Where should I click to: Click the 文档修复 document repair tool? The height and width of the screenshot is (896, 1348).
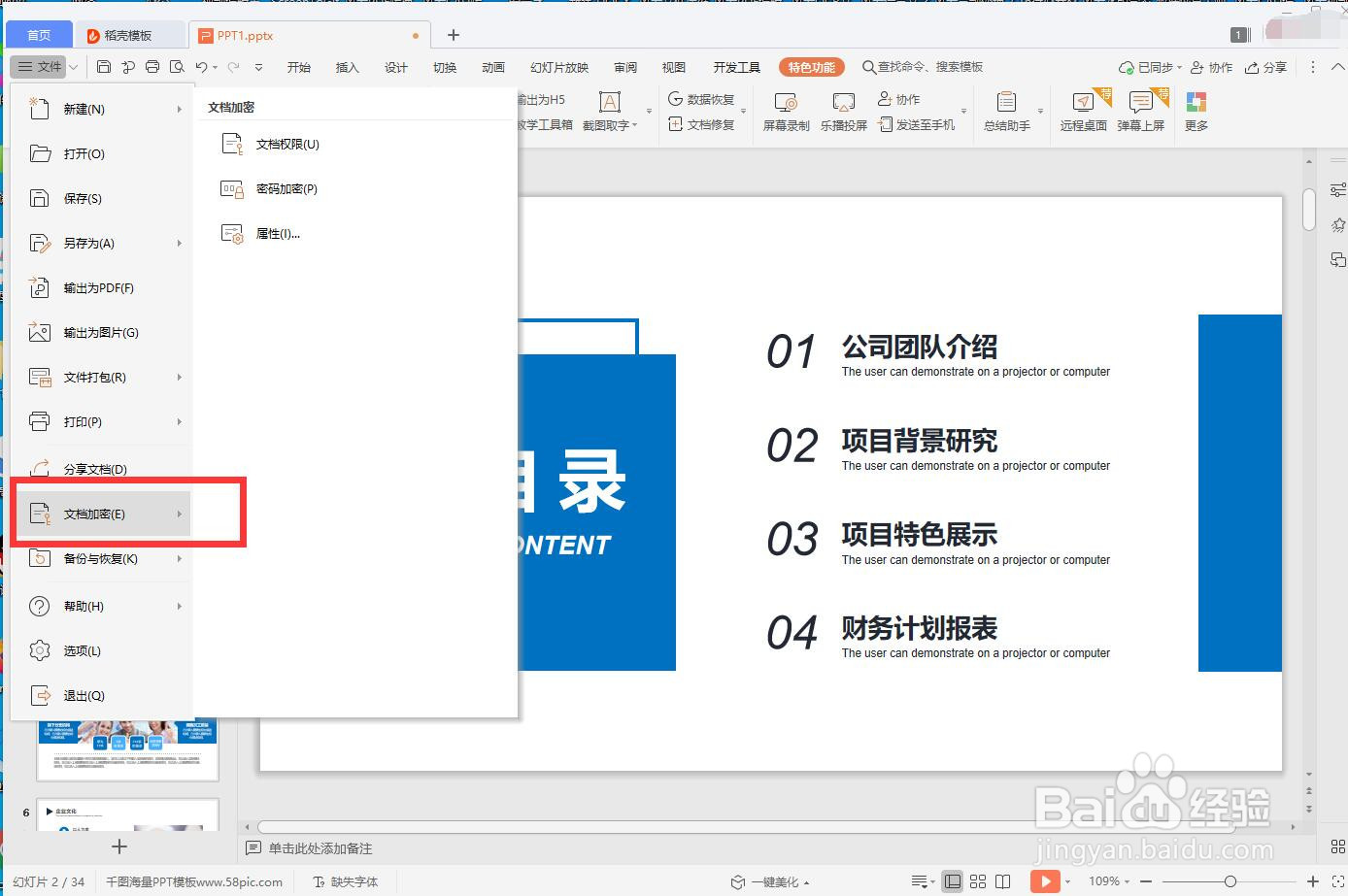[701, 124]
